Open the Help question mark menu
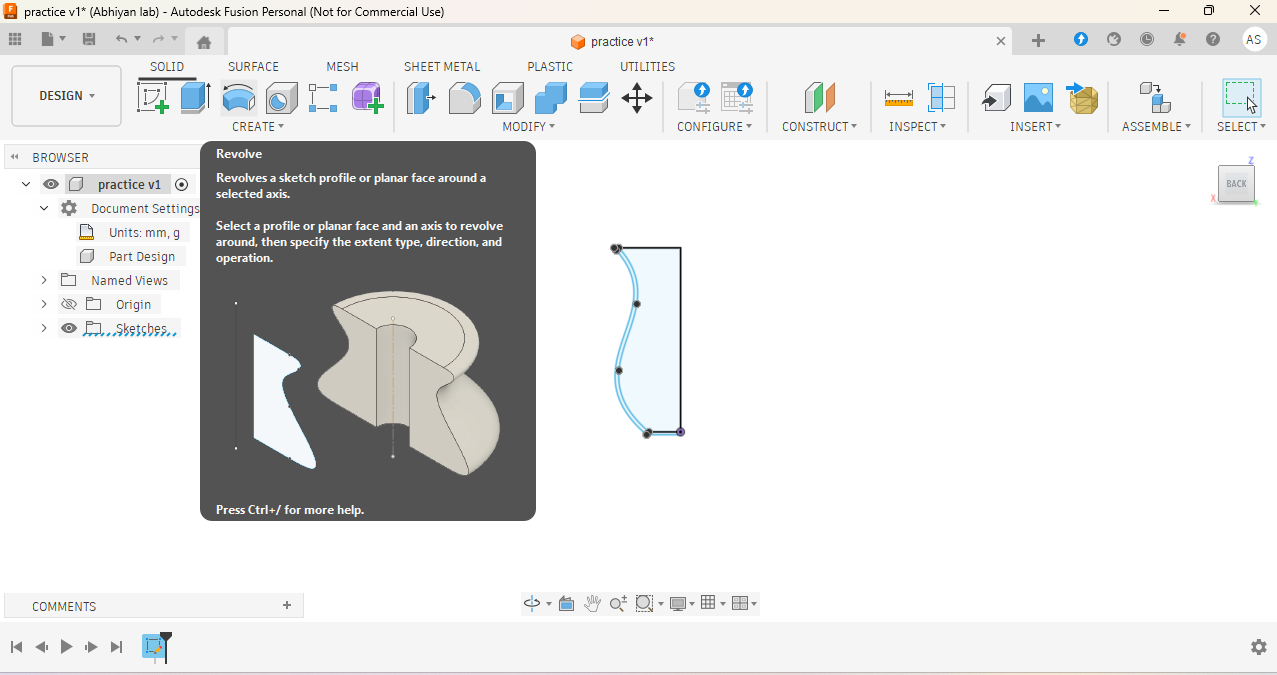1277x675 pixels. click(x=1213, y=40)
